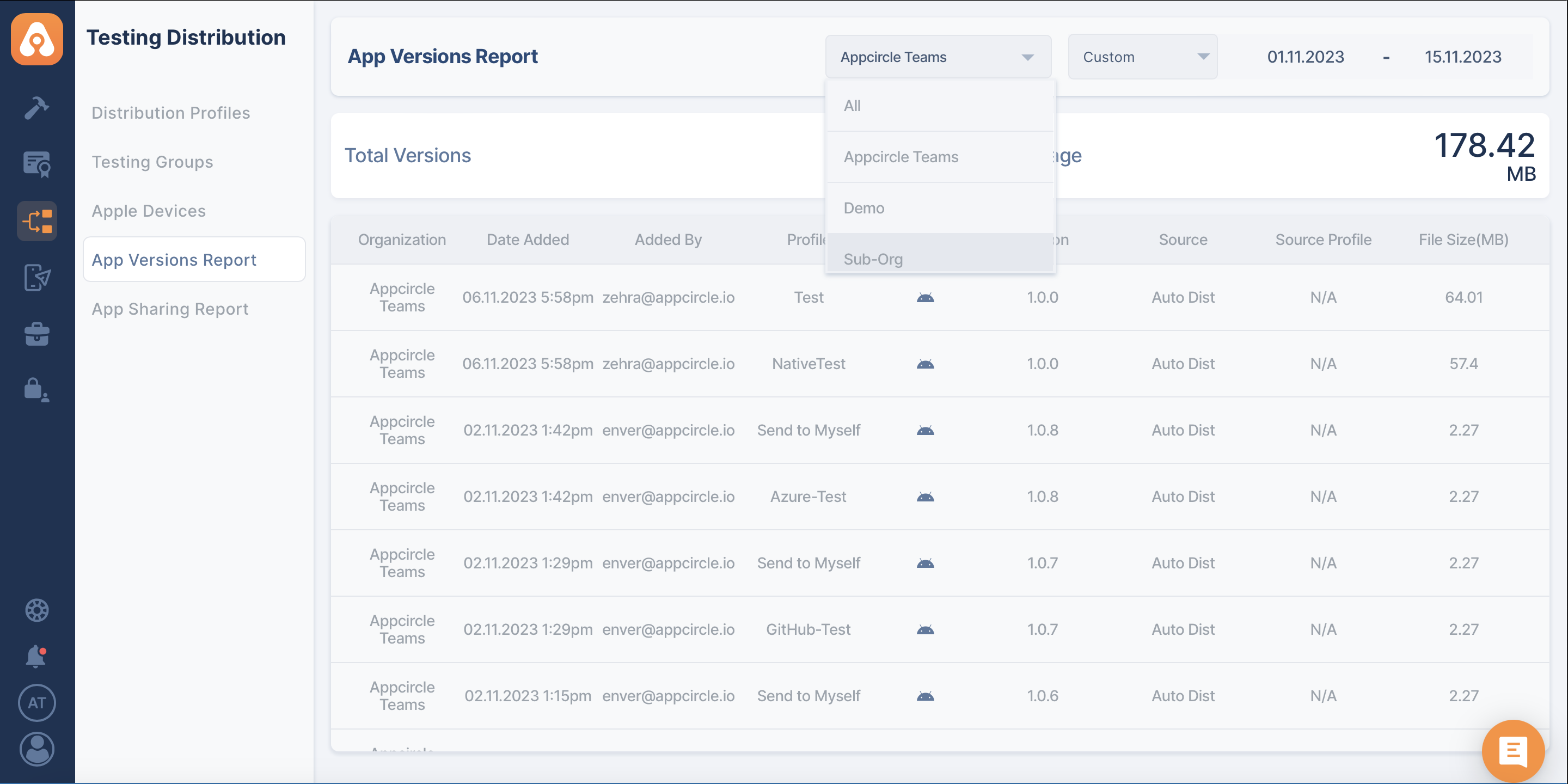Go to Testing Groups
The height and width of the screenshot is (784, 1568).
coord(152,162)
